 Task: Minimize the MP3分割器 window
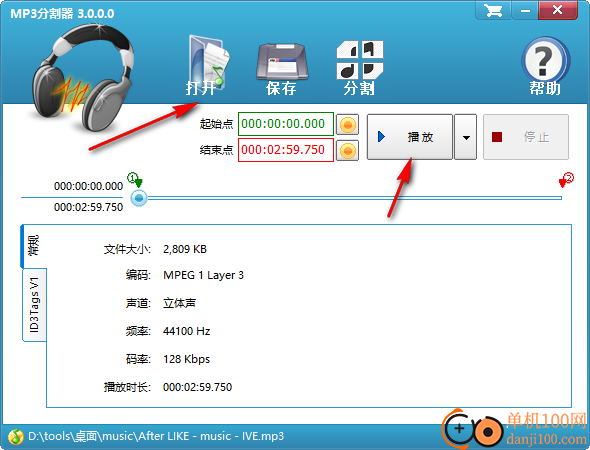click(525, 11)
